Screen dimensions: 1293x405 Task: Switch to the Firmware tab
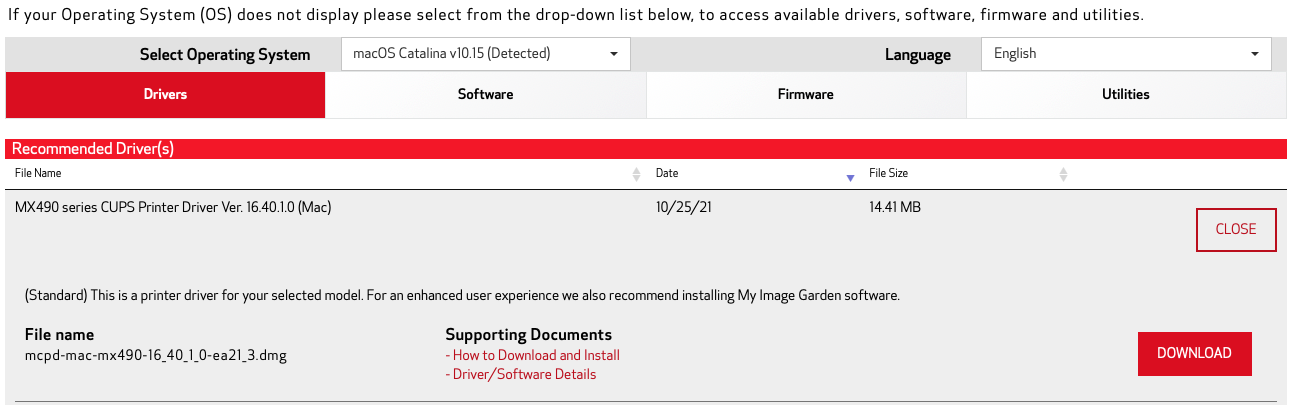[x=806, y=95]
